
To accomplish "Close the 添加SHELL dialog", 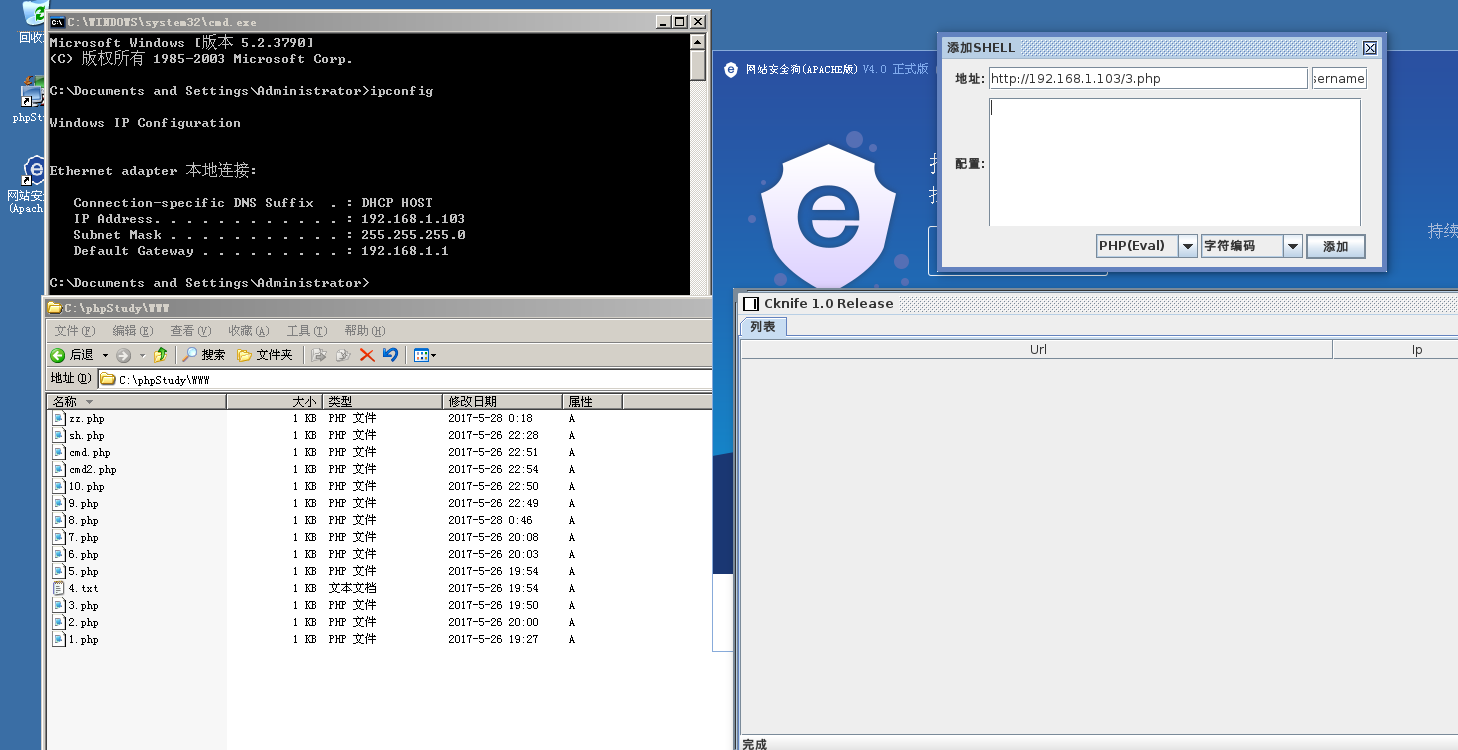I will (1370, 48).
